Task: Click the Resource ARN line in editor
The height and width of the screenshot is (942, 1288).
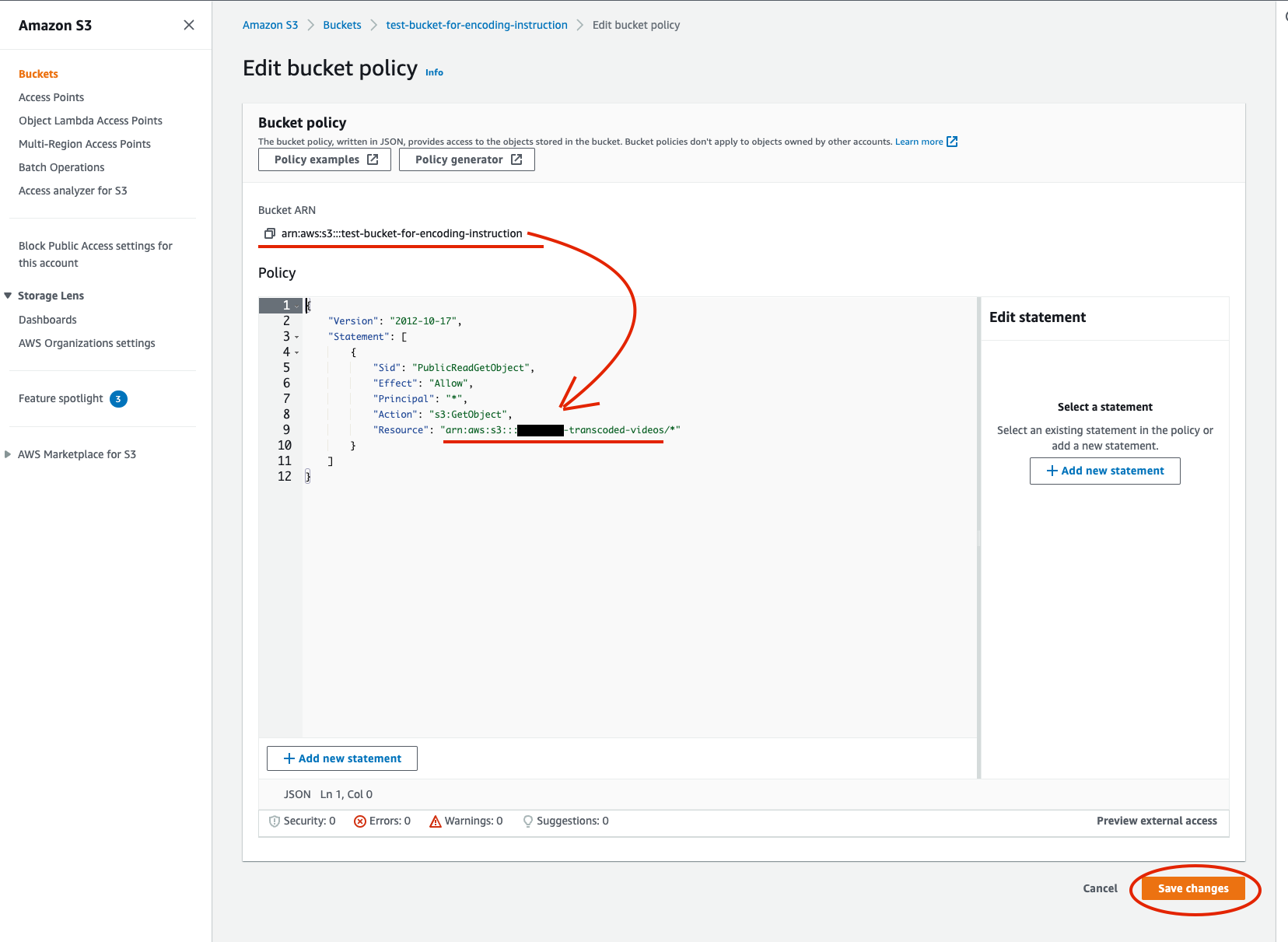Action: [x=560, y=430]
